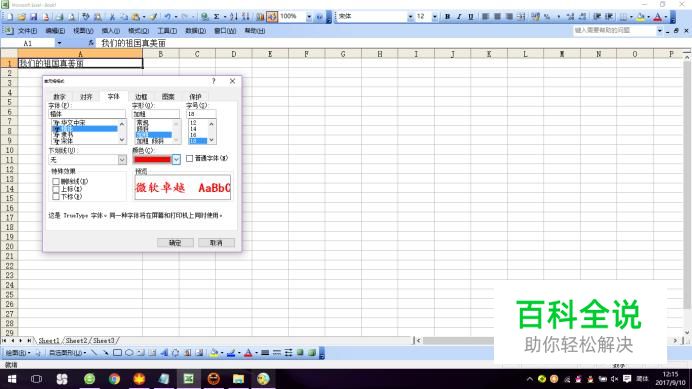Image resolution: width=692 pixels, height=389 pixels.
Task: Switch to the Alignment tab in dialog
Action: click(86, 97)
